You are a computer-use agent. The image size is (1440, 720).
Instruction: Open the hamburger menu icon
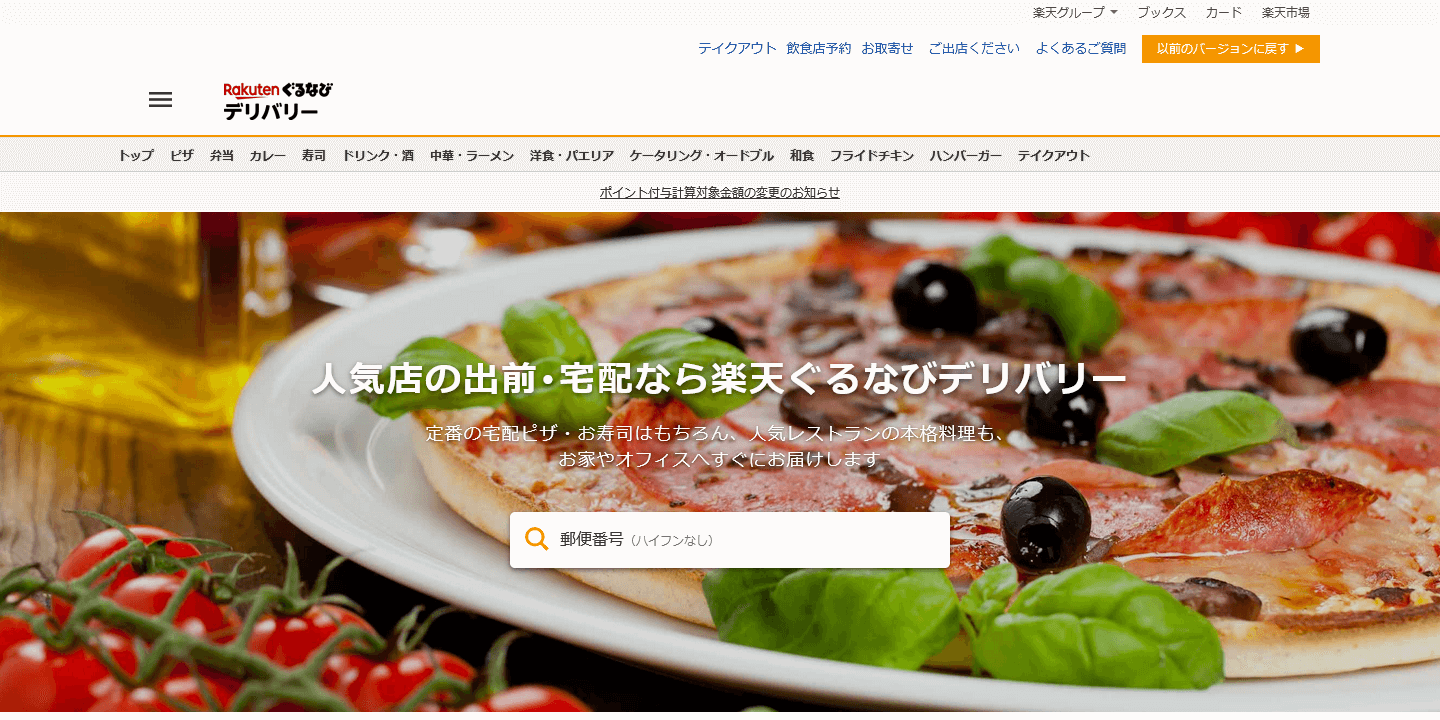coord(160,100)
